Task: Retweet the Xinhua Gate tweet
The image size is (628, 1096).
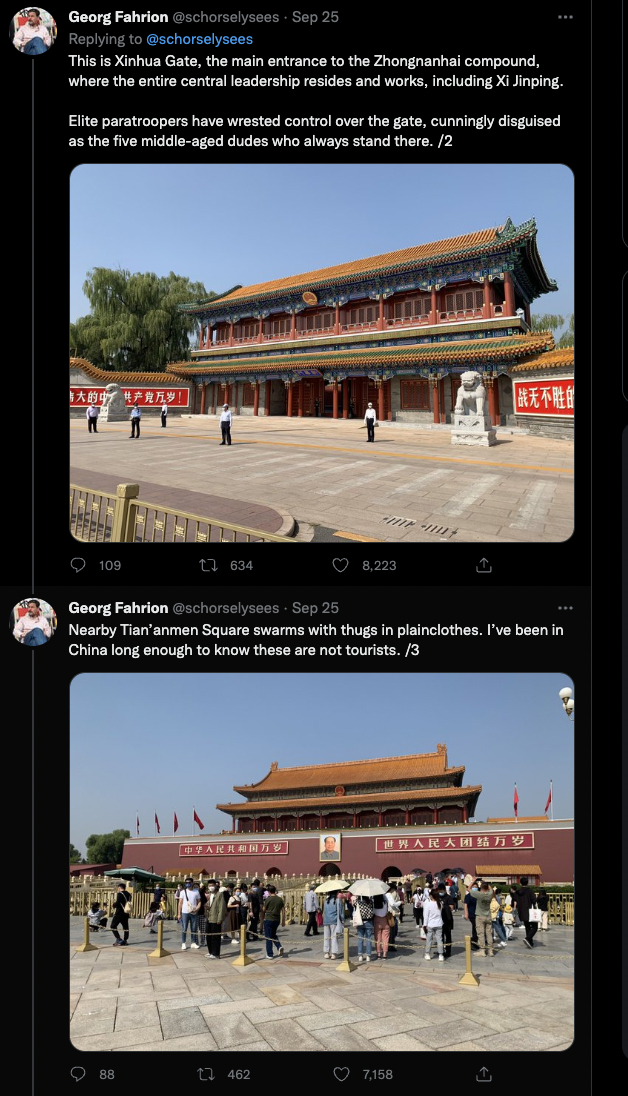Action: pyautogui.click(x=208, y=565)
